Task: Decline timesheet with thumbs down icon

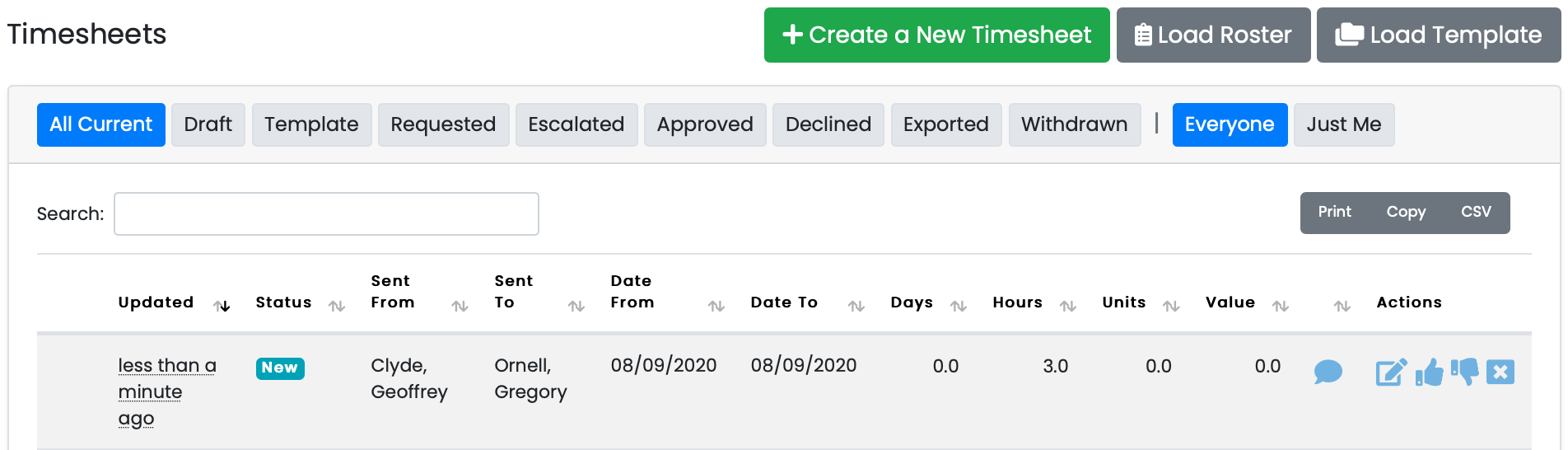Action: 1465,372
